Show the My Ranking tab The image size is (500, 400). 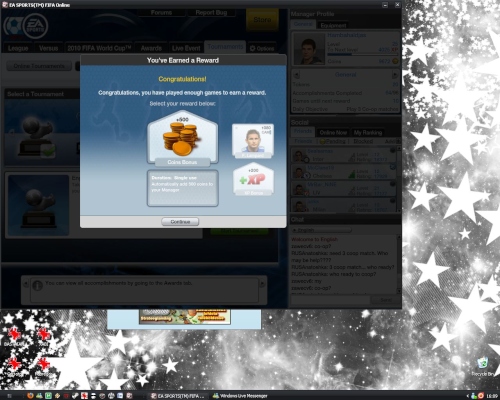pyautogui.click(x=368, y=133)
